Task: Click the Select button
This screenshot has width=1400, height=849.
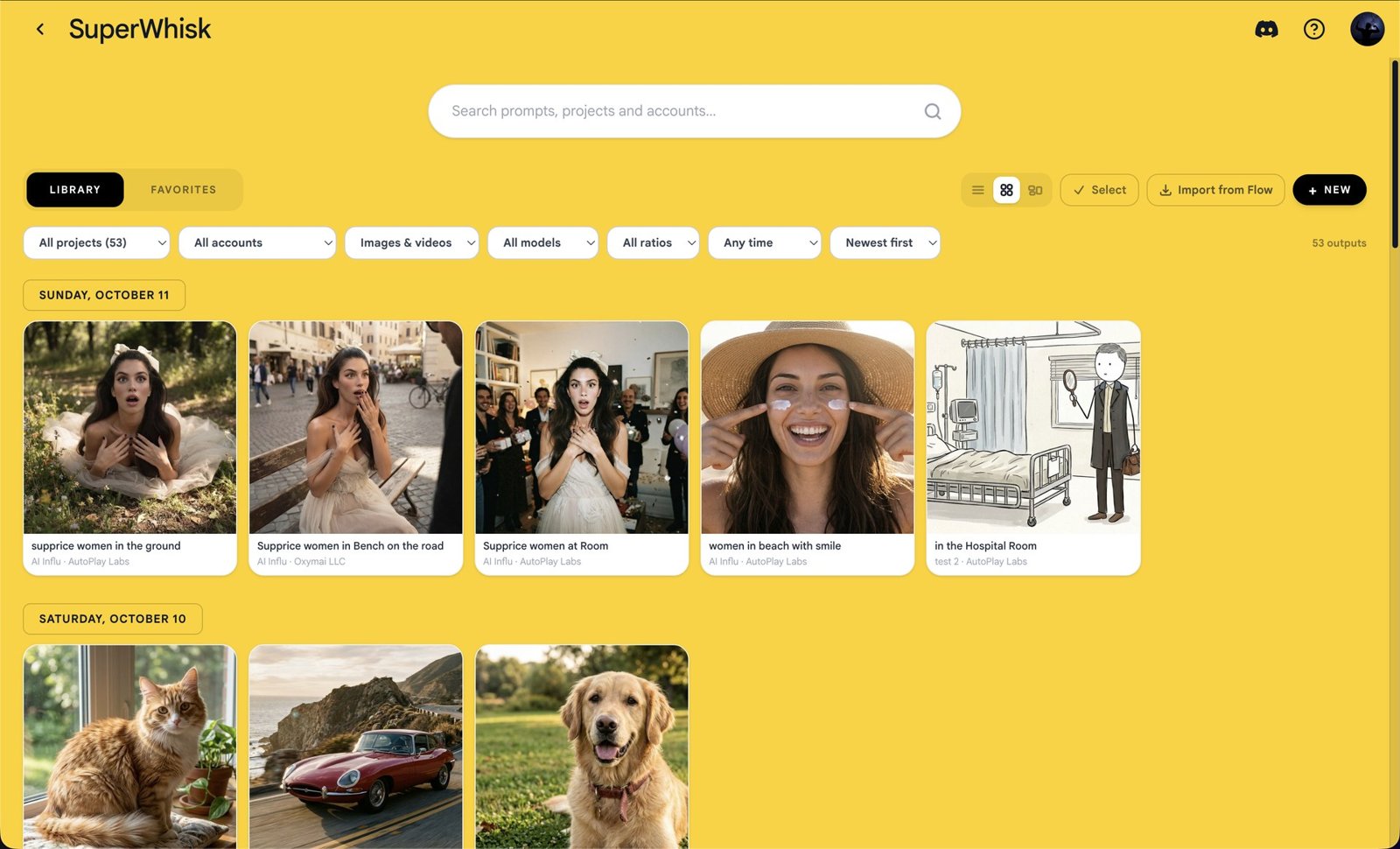Action: click(1099, 190)
